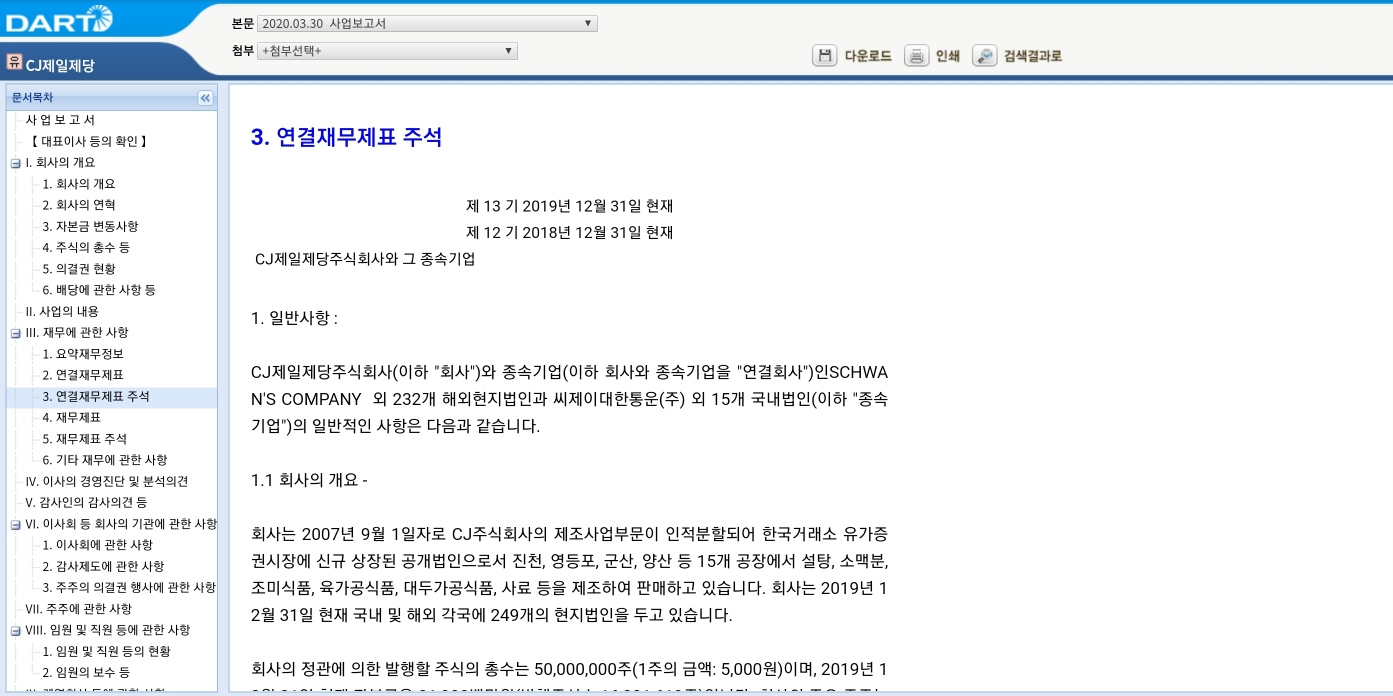
Task: Collapse the I. 회사의 개요 tree node
Action: pos(15,163)
